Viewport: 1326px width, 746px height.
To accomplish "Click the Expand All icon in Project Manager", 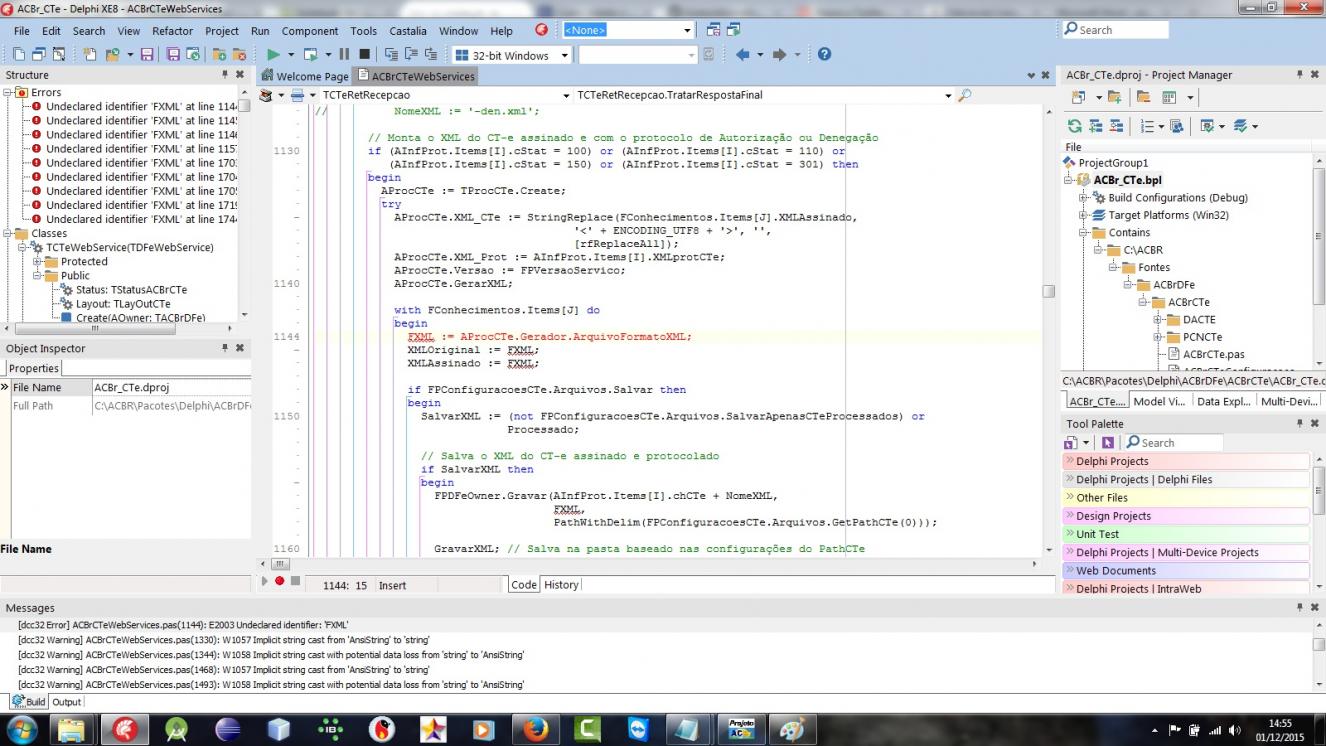I will [x=1095, y=126].
